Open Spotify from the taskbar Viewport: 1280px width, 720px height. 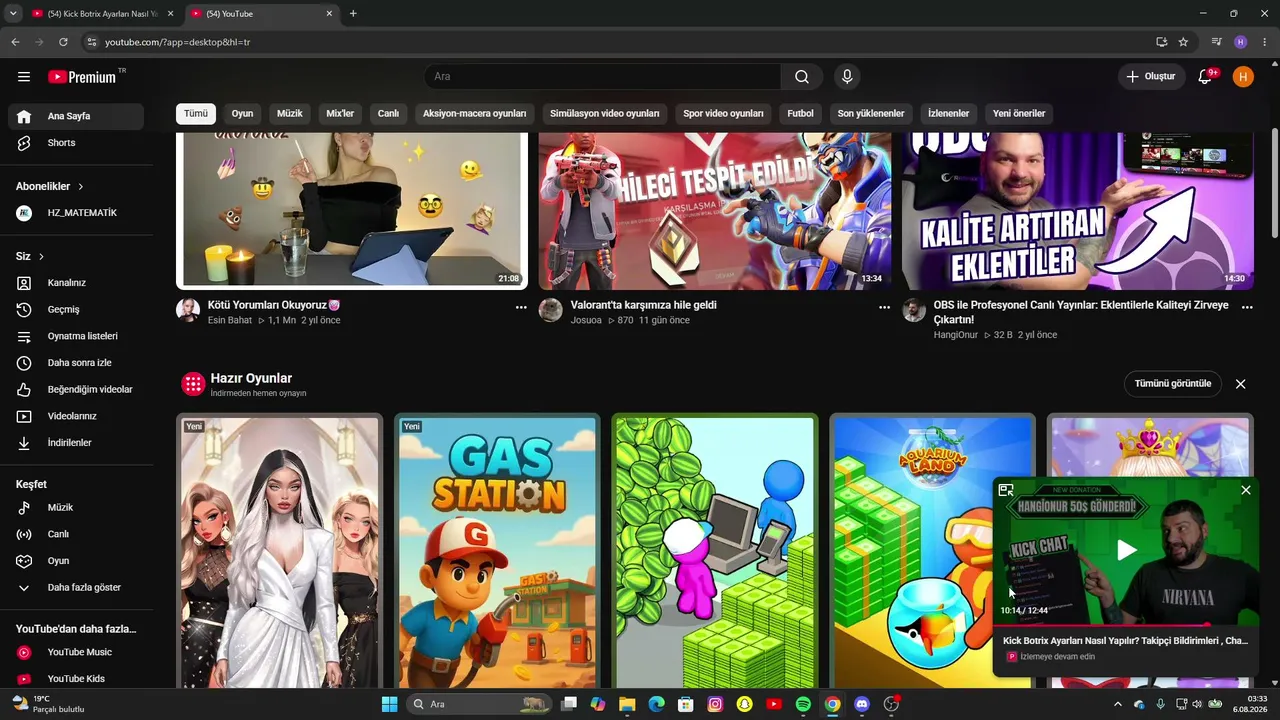[803, 704]
